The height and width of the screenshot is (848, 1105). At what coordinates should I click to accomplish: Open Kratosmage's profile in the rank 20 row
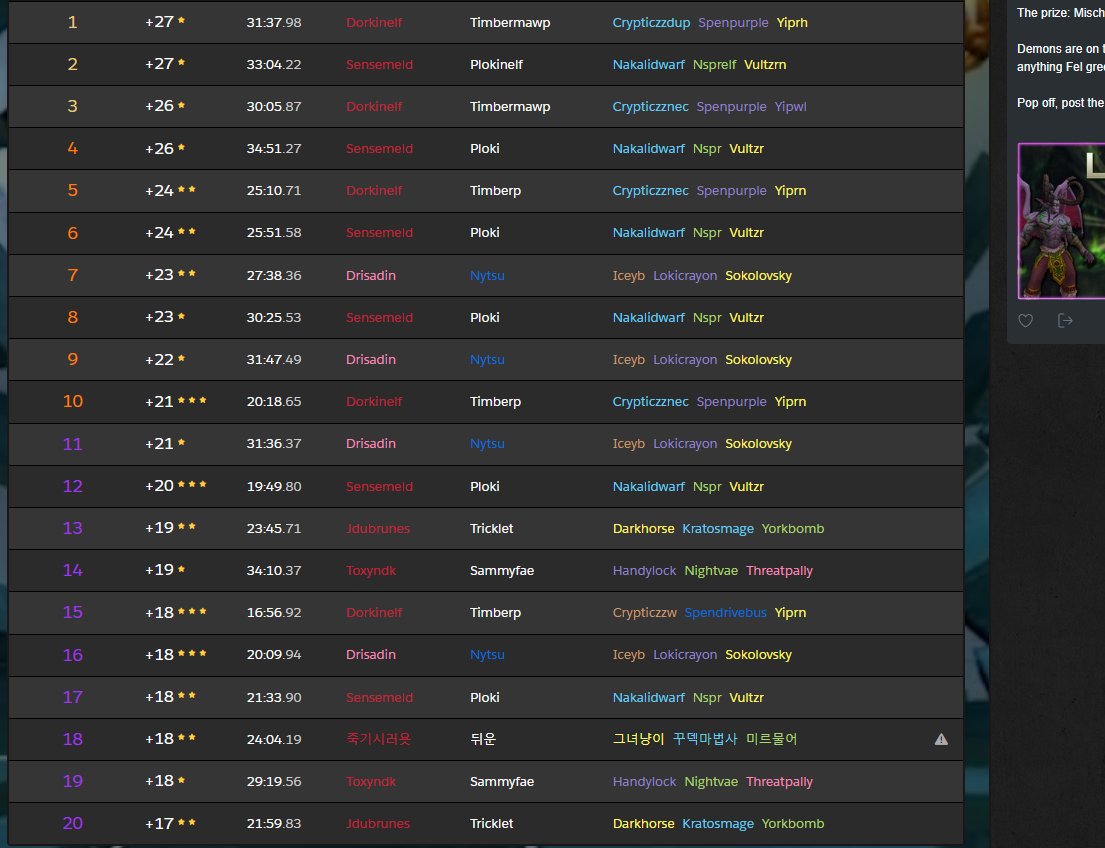tap(718, 823)
